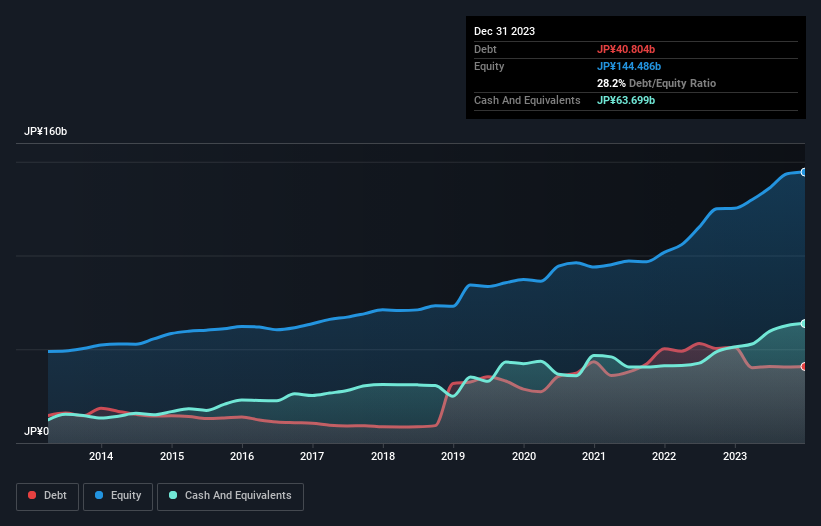The height and width of the screenshot is (526, 821).
Task: Click the 2023 x-axis label
Action: click(735, 457)
